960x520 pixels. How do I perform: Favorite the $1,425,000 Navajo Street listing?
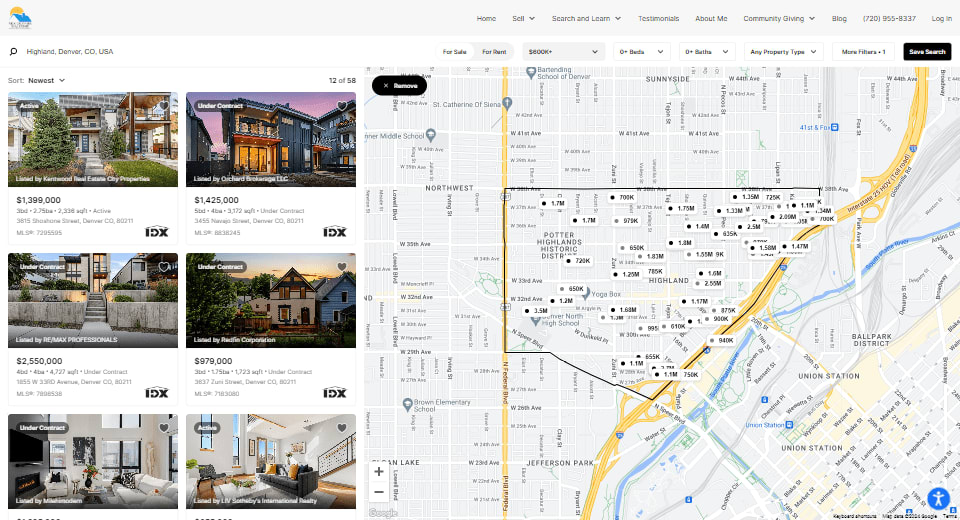click(342, 106)
